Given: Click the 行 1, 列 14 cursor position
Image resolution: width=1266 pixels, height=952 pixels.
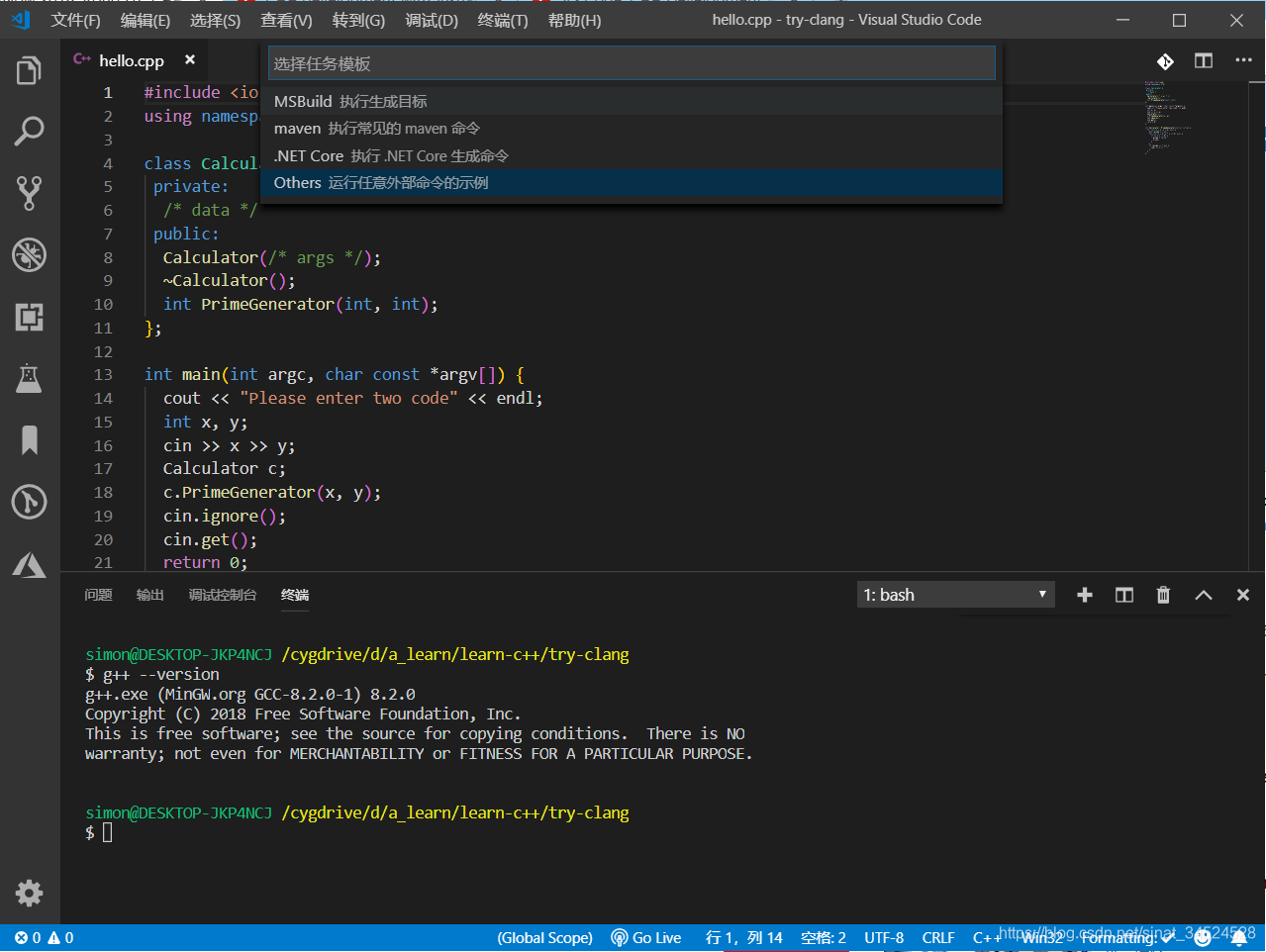Looking at the screenshot, I should (743, 938).
